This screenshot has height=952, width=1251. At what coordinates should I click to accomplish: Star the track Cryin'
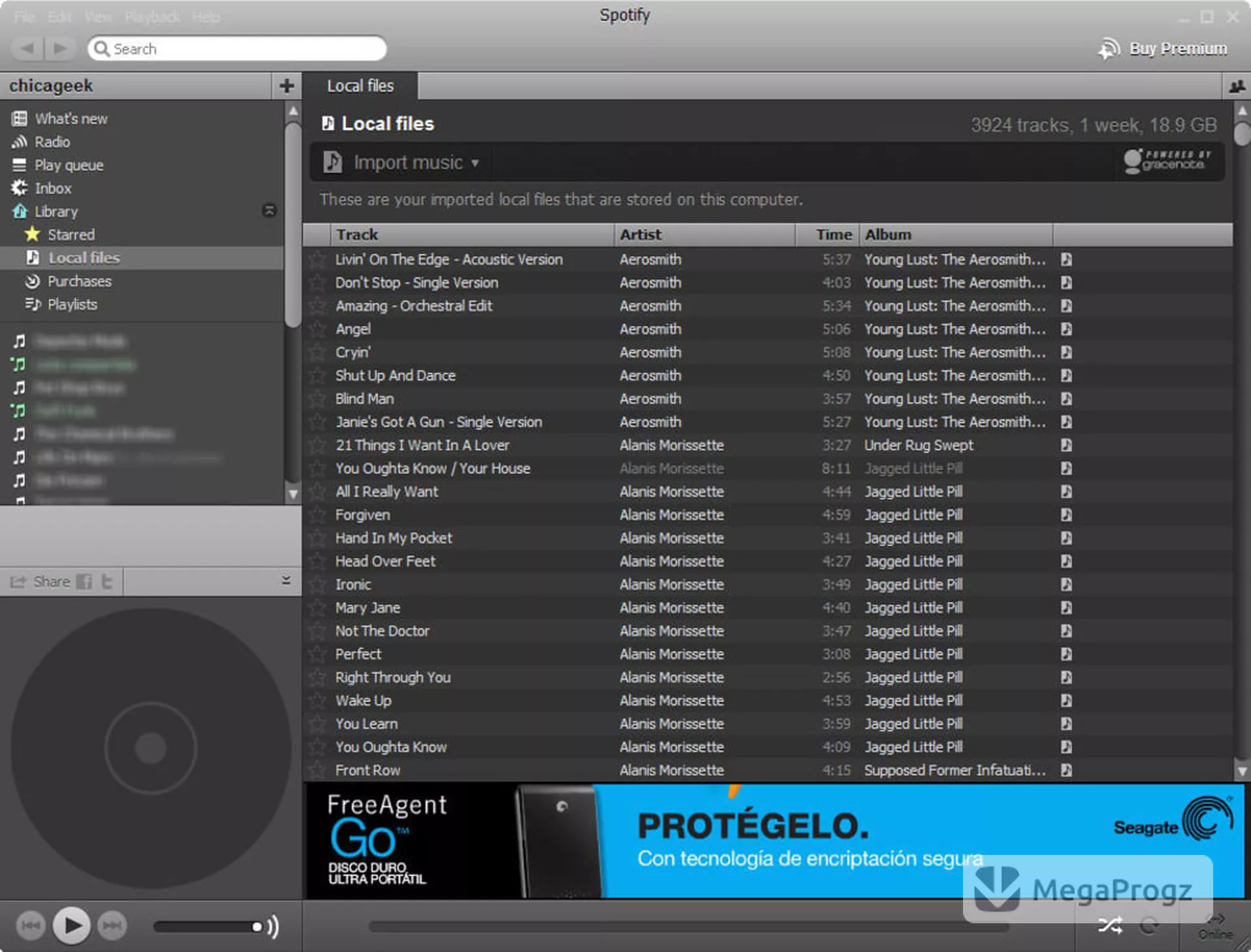[x=317, y=353]
